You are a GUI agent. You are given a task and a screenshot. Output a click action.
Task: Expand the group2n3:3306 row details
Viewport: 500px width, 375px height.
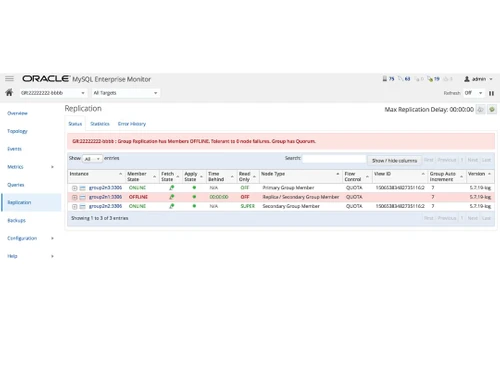tap(75, 188)
